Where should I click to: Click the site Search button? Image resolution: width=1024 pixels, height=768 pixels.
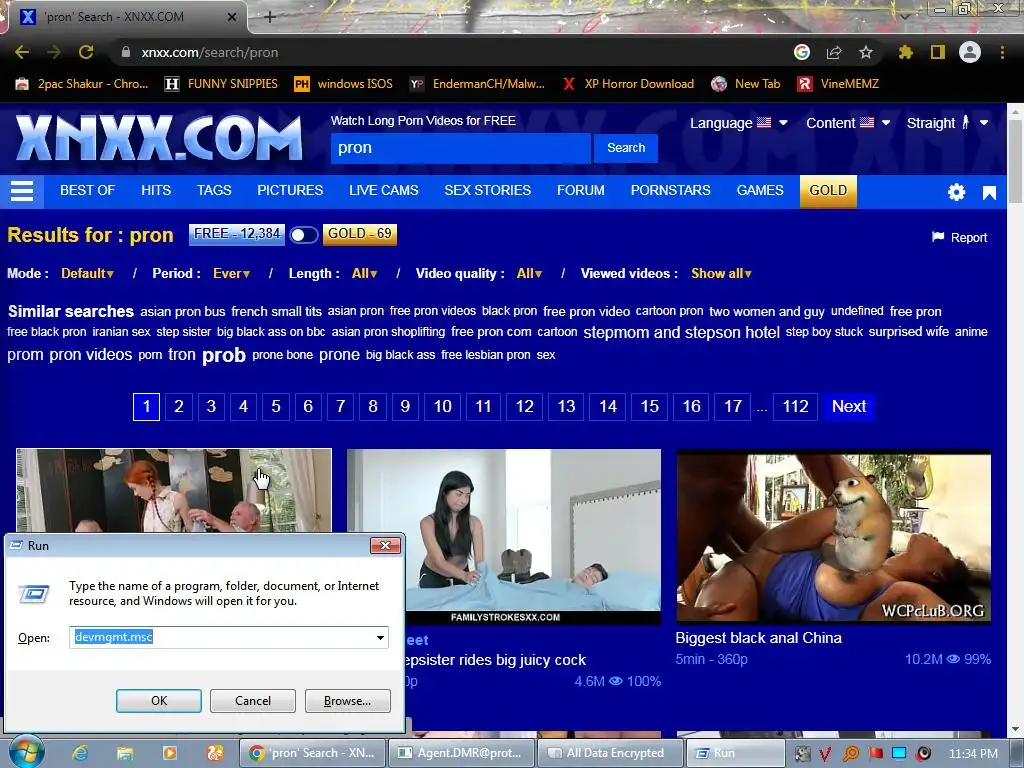(626, 148)
